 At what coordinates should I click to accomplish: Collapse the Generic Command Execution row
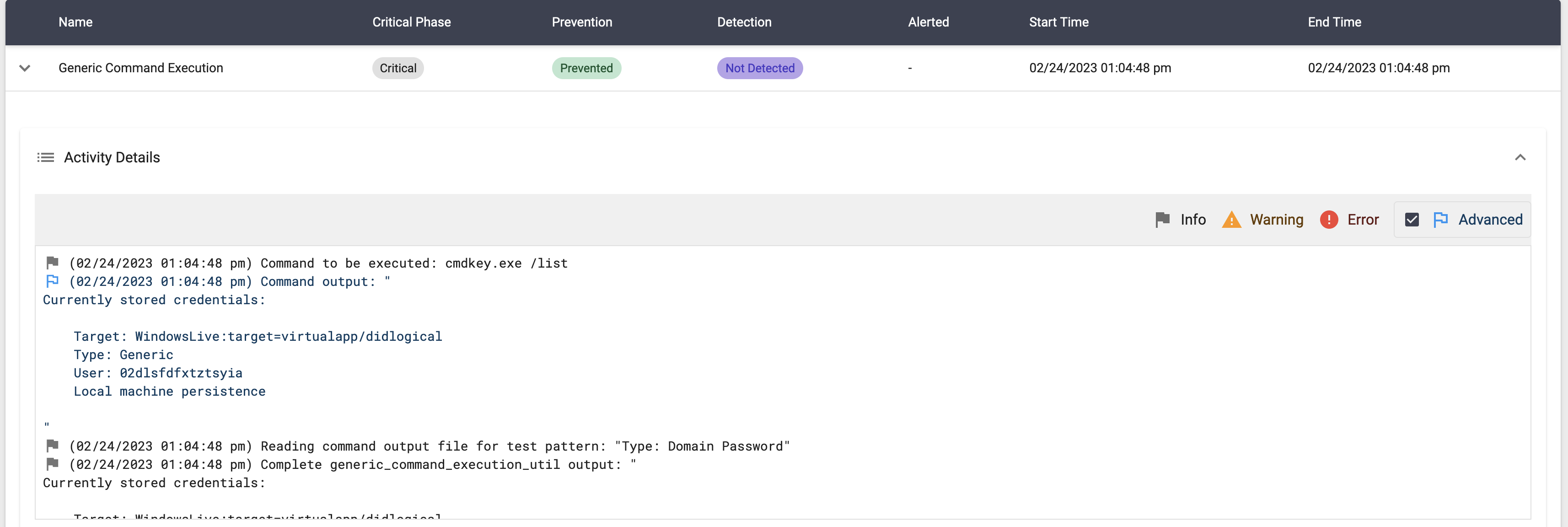click(25, 68)
